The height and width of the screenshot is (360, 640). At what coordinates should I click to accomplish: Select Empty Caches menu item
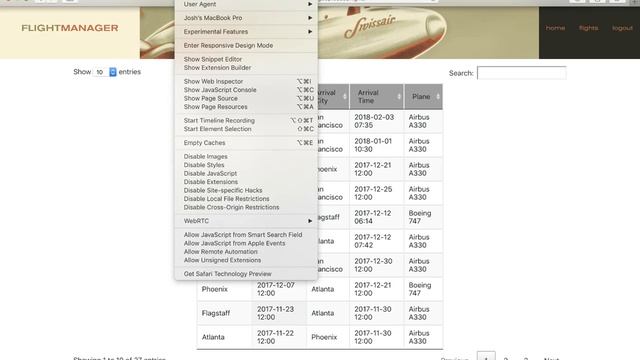pyautogui.click(x=246, y=143)
